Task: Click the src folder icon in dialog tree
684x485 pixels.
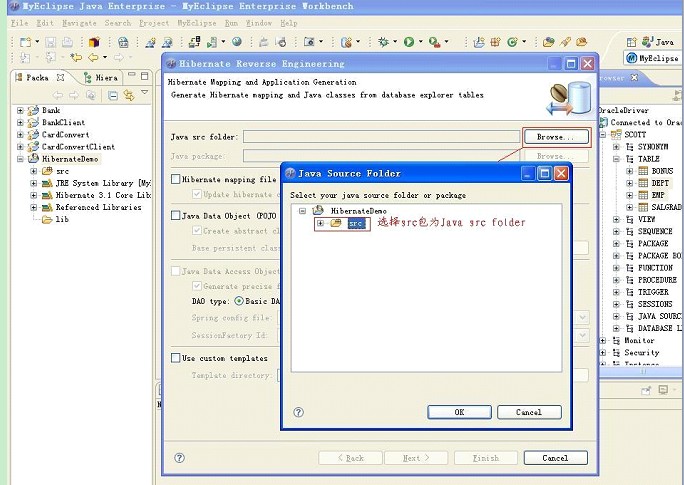Action: pyautogui.click(x=337, y=224)
